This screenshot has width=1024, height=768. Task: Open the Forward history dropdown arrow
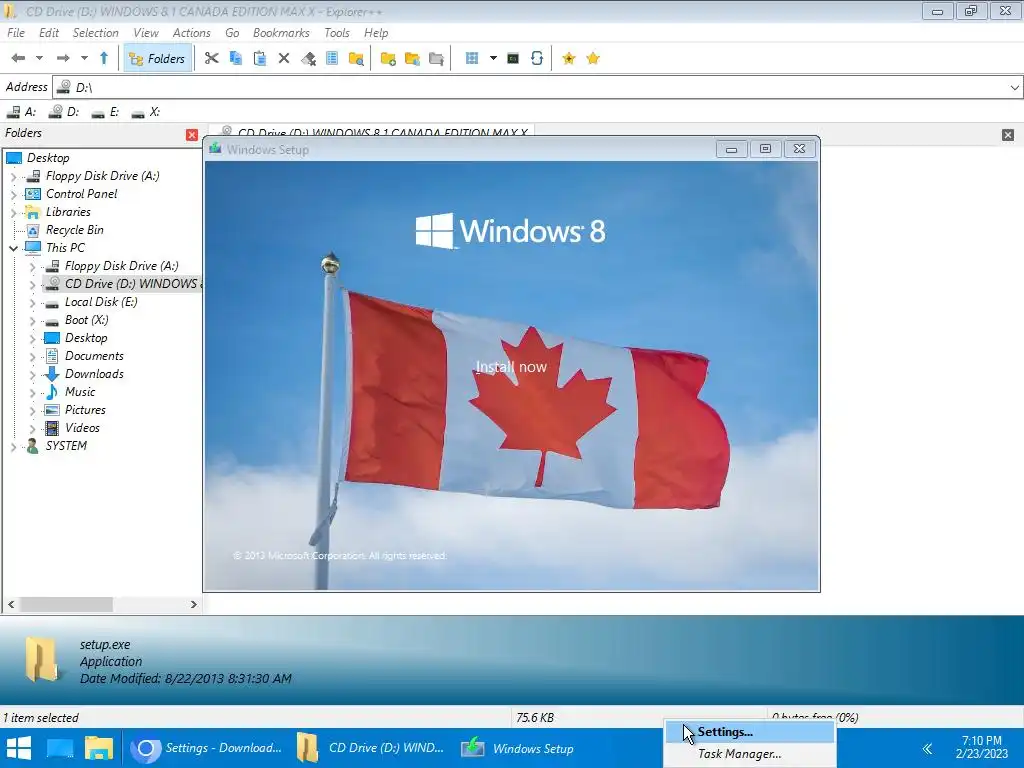click(x=84, y=58)
